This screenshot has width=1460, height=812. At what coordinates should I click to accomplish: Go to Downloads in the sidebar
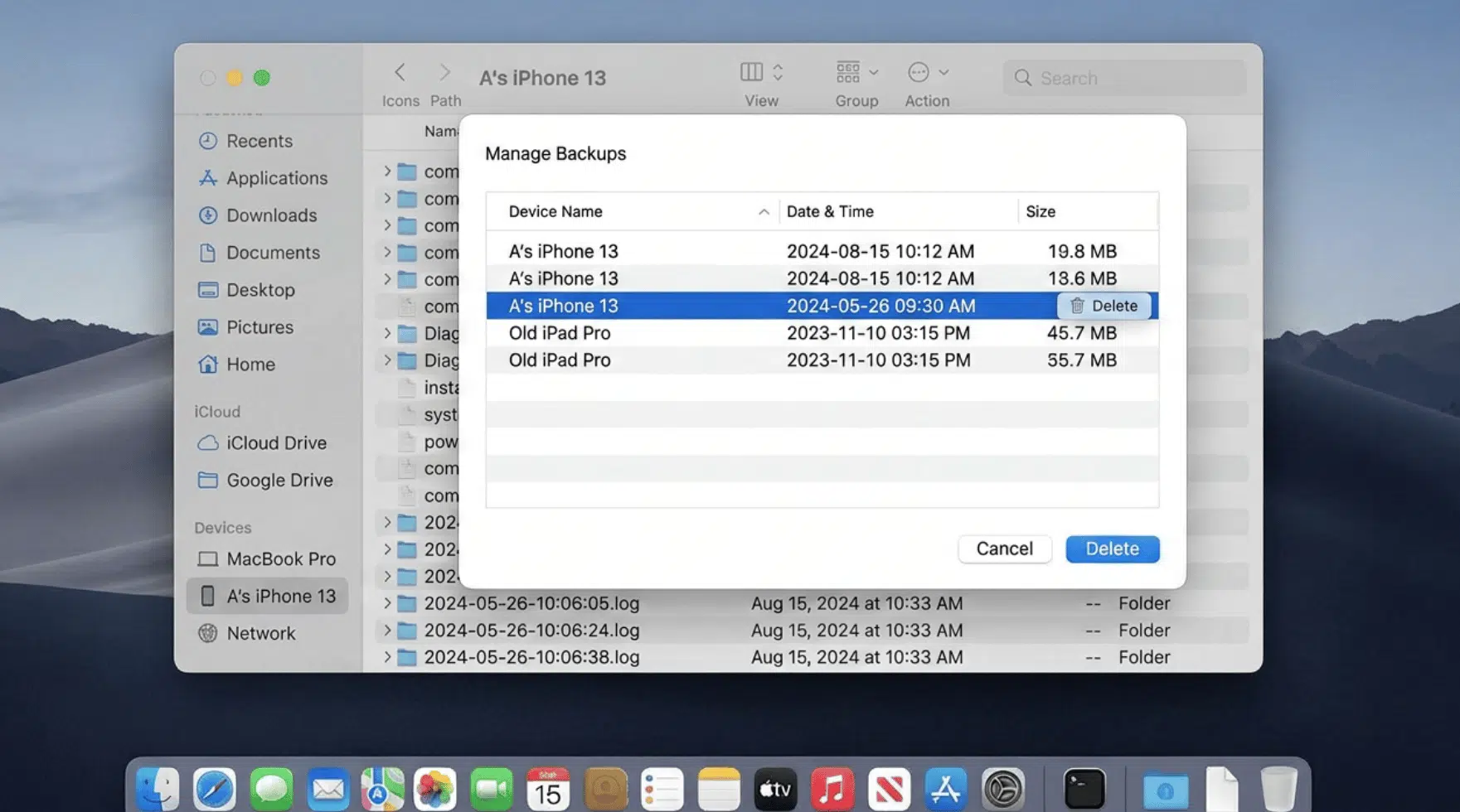(x=258, y=215)
